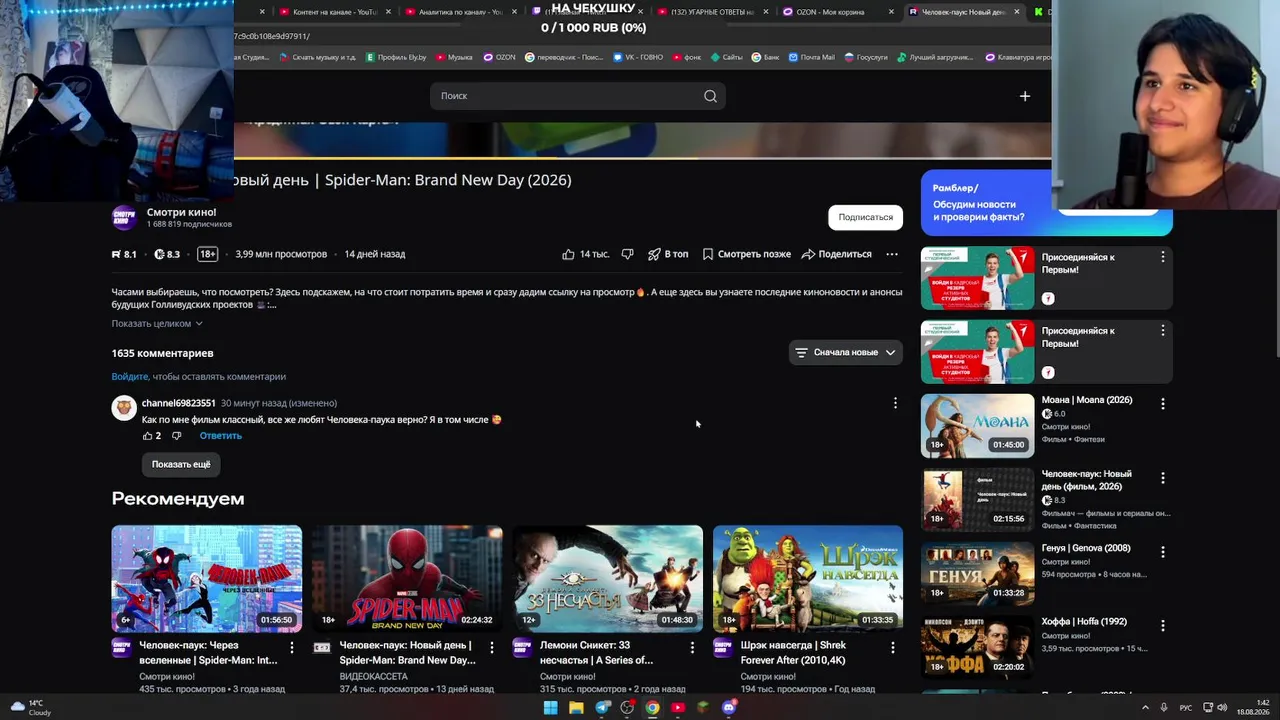Open Хоффа | Hoffa (1992) title

click(1084, 622)
